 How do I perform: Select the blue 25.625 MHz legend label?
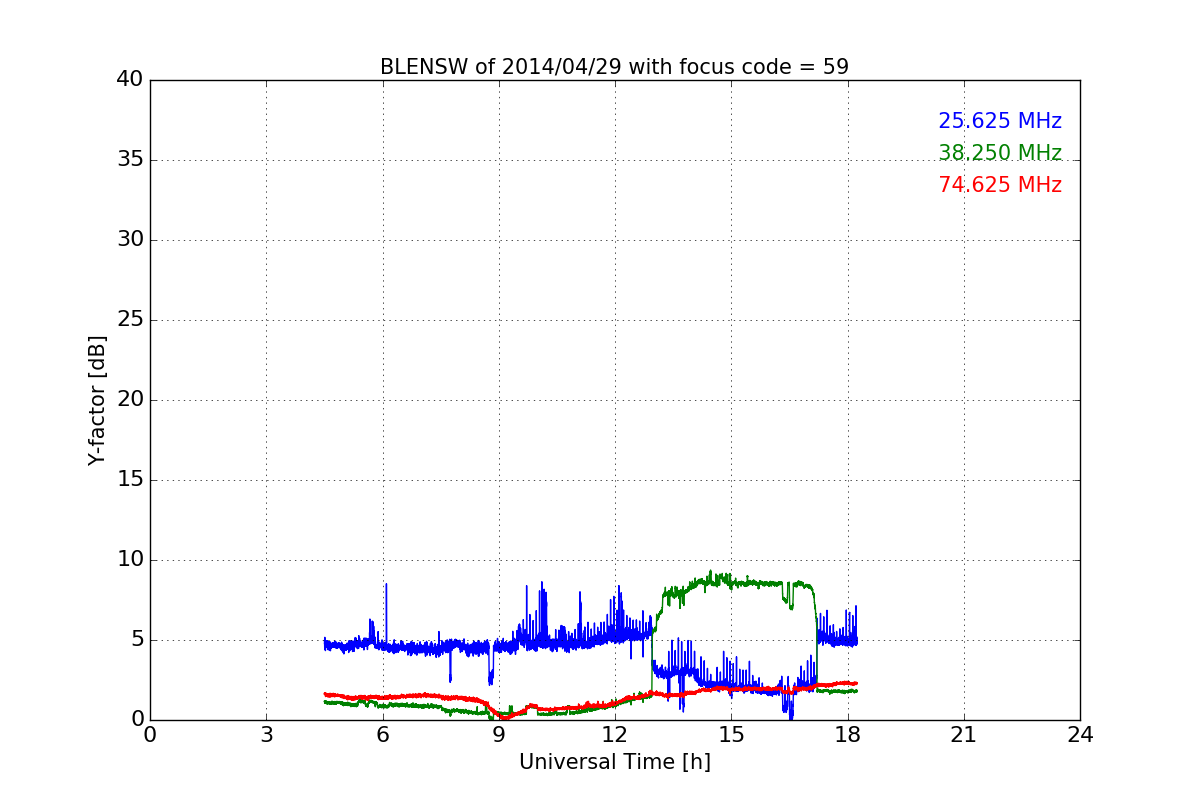[1000, 121]
